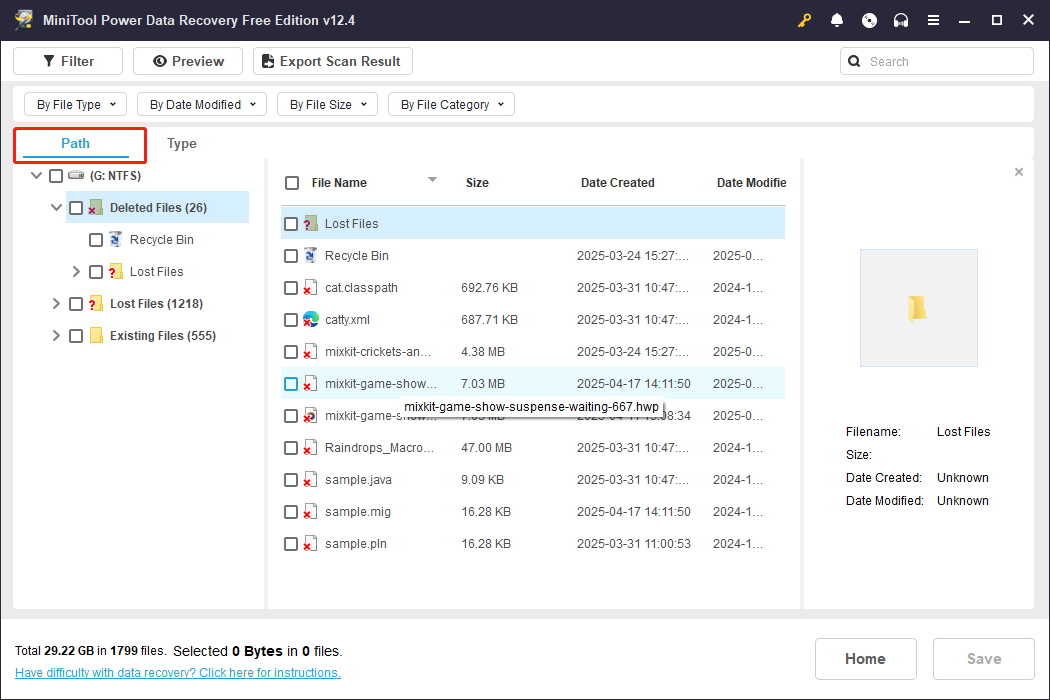Click the MiniTool app logo icon
The image size is (1050, 700).
[x=23, y=19]
